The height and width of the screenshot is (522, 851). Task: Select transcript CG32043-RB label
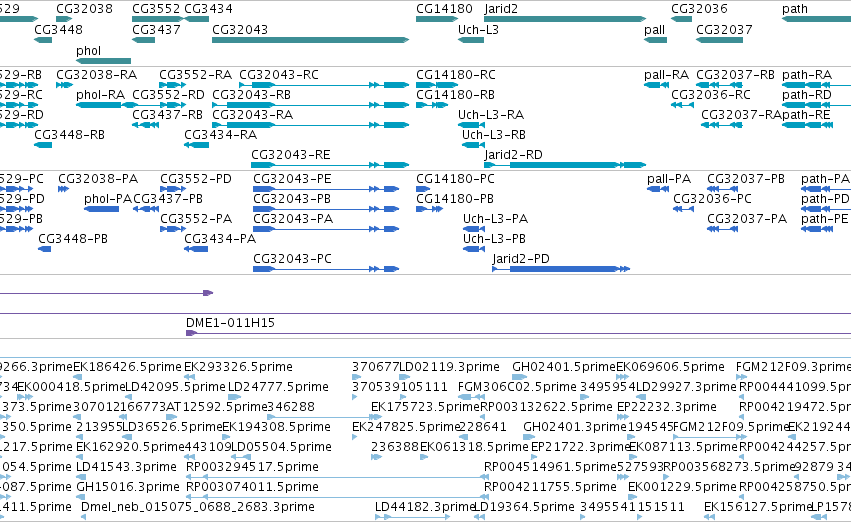tap(251, 95)
